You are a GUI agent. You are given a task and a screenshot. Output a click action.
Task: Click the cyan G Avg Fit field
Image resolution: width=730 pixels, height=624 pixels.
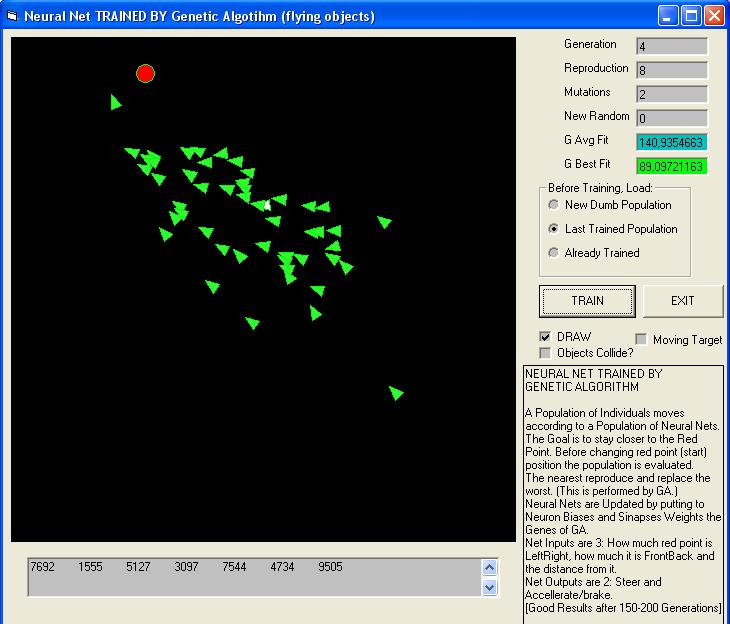coord(671,142)
